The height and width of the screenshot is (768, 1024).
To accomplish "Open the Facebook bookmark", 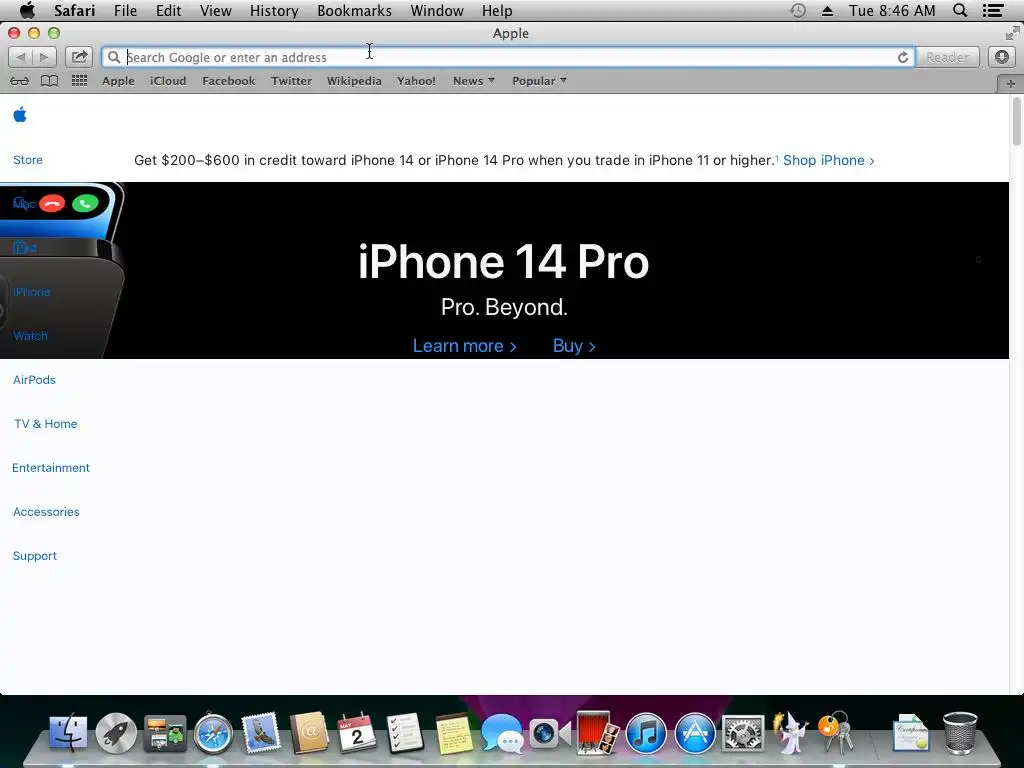I will pos(229,81).
